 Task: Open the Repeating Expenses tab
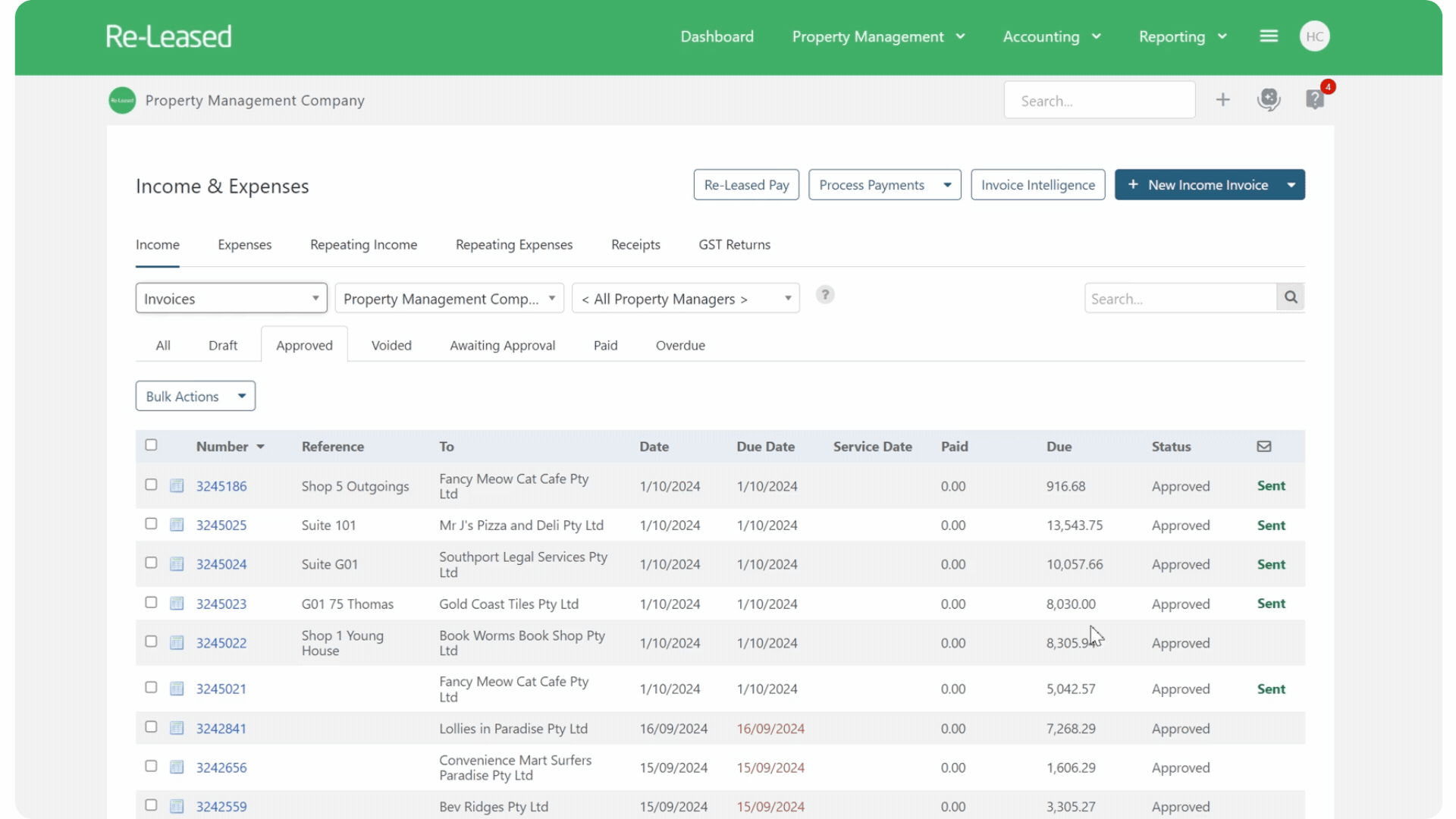[514, 244]
